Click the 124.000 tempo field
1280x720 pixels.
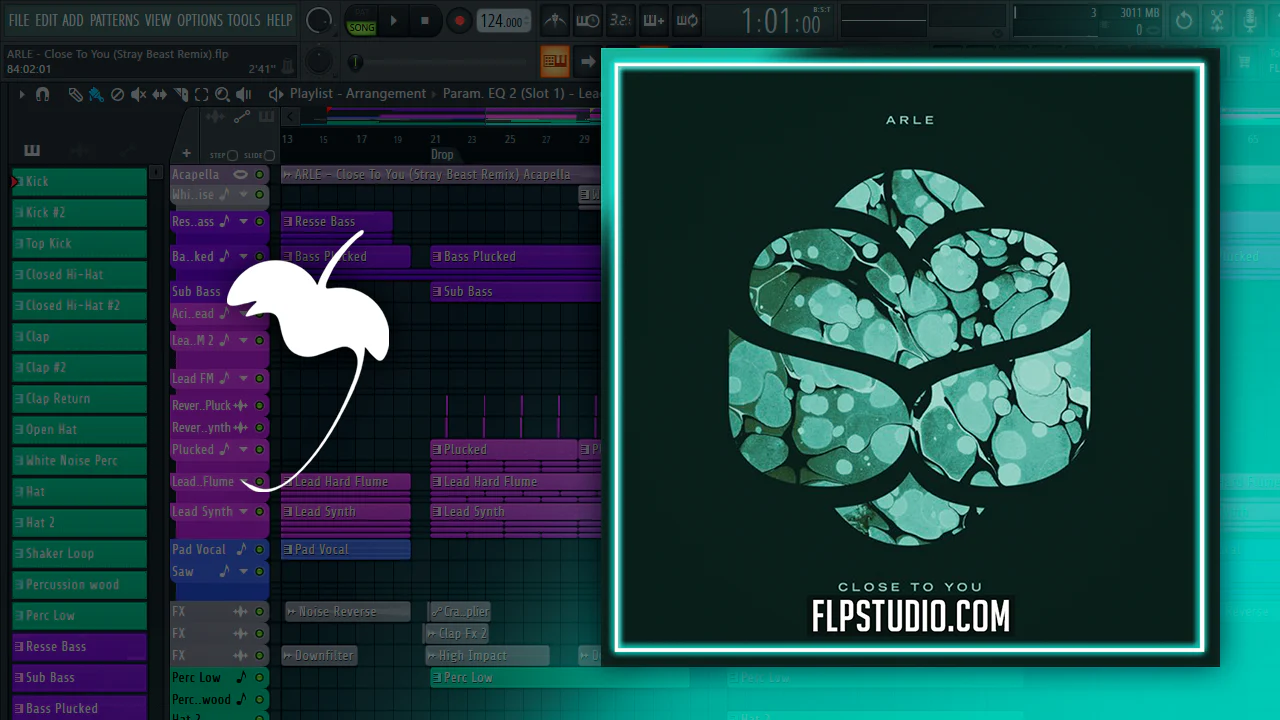(x=503, y=21)
